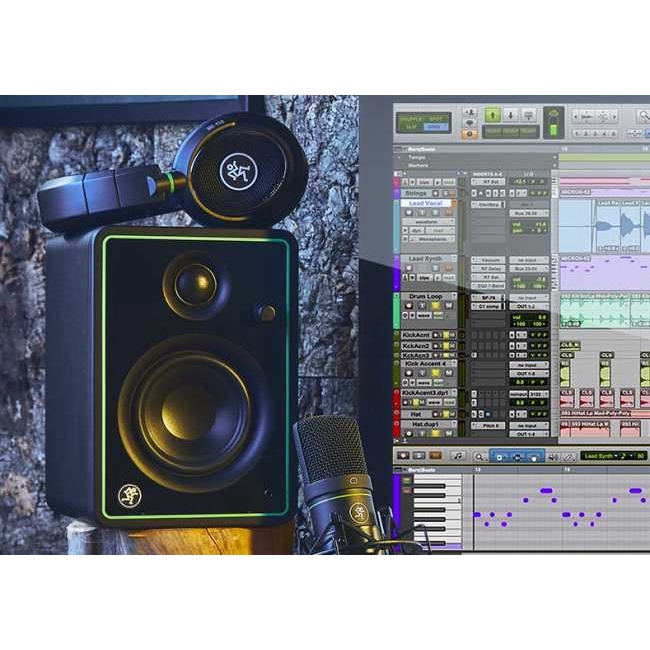650x650 pixels.
Task: Recall zoom preset 1
Action: tap(576, 134)
